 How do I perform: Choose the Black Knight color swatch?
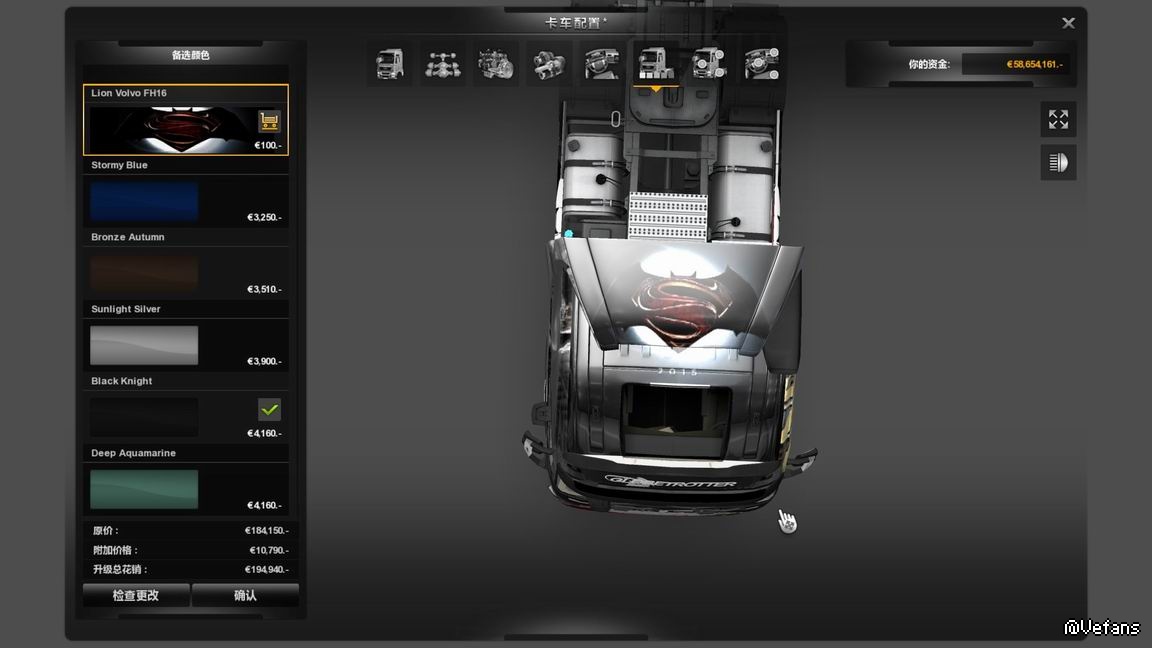point(144,417)
